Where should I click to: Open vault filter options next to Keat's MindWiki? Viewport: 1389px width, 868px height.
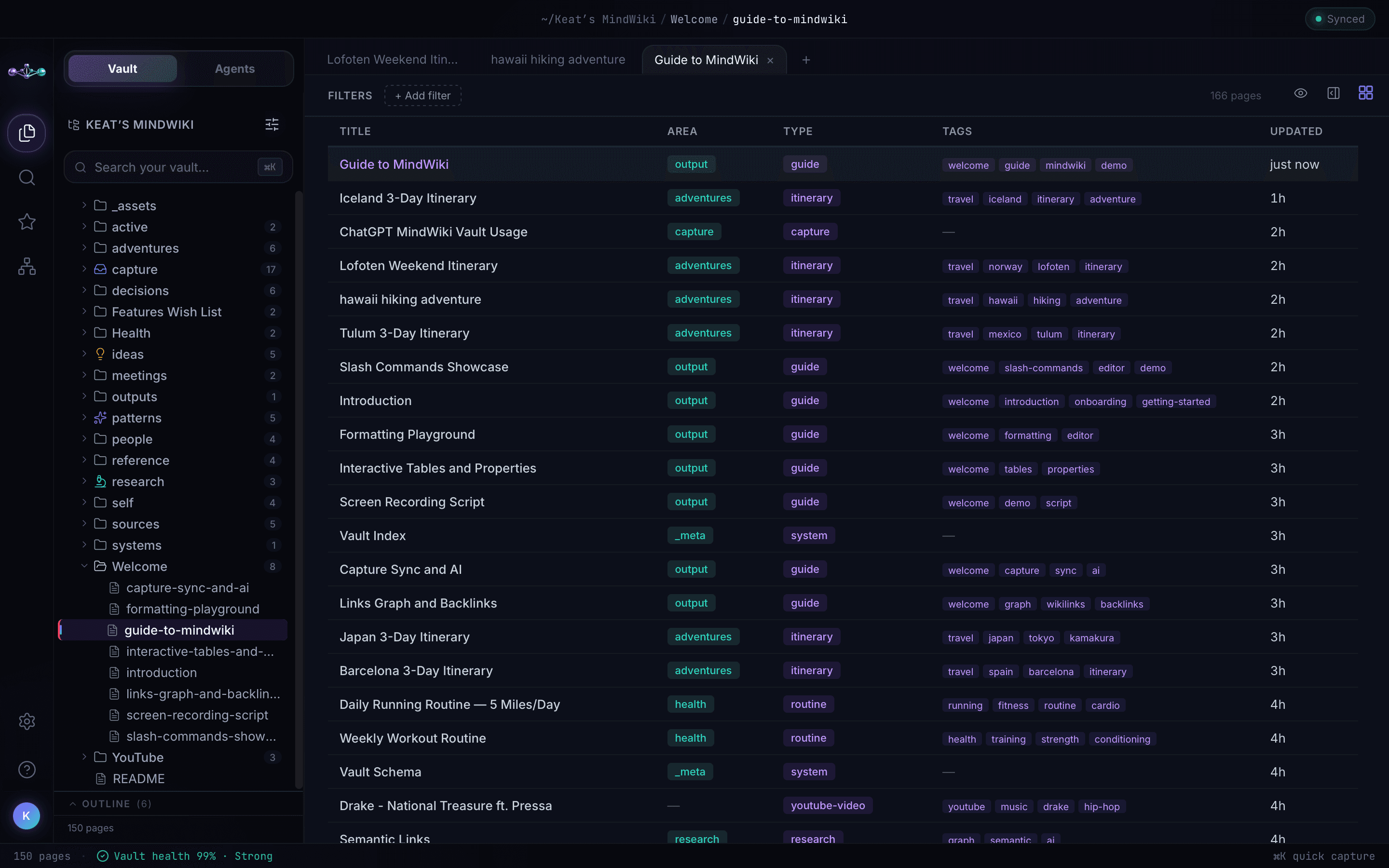(272, 124)
